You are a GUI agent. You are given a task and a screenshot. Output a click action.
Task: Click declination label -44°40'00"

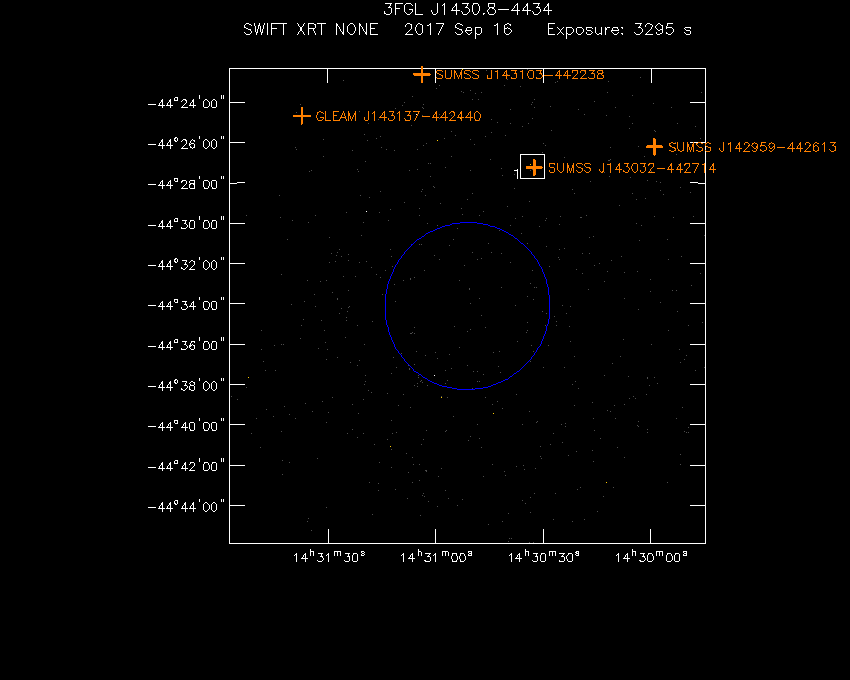[186, 426]
